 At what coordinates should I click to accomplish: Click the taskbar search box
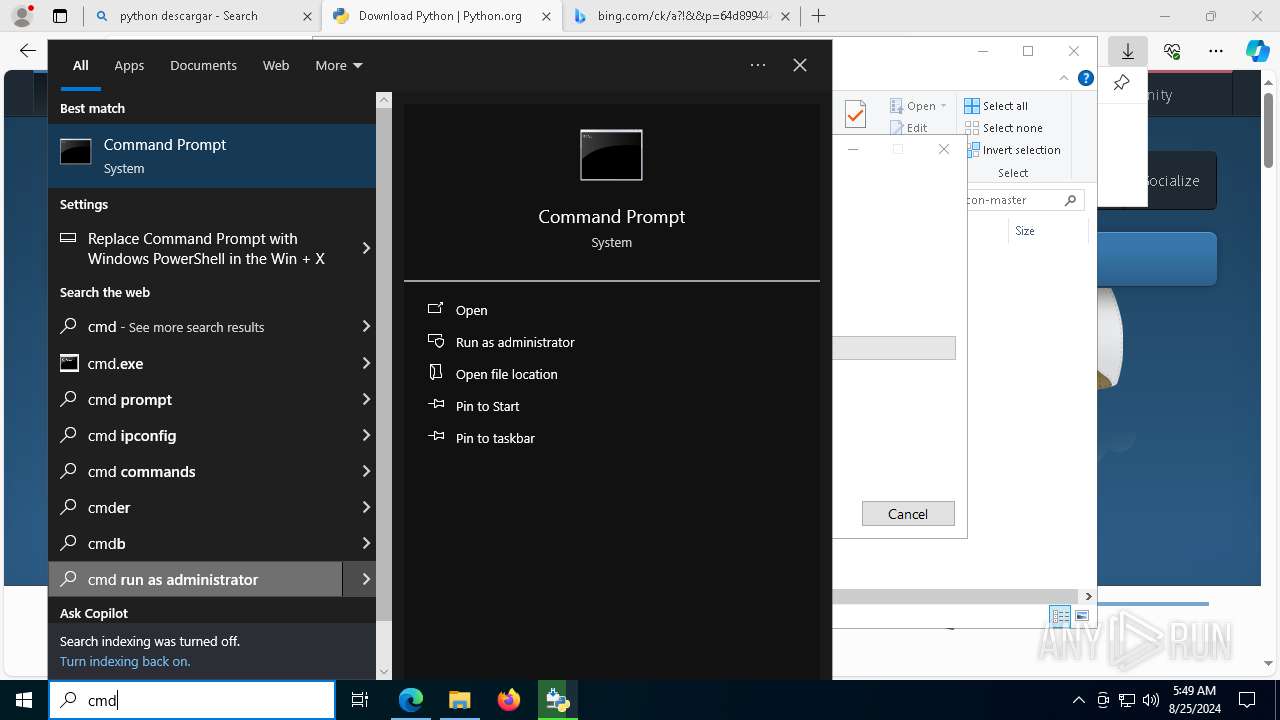[192, 700]
